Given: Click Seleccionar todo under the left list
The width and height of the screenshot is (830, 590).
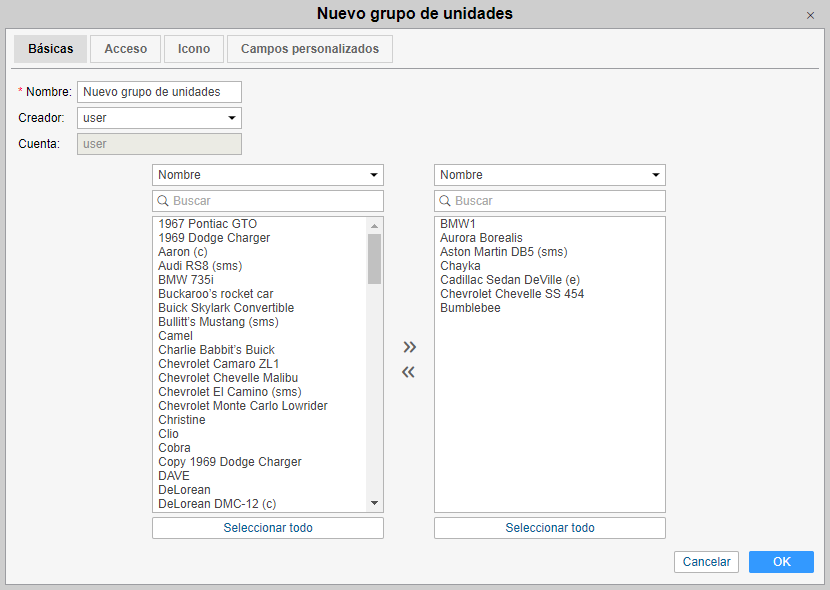Looking at the screenshot, I should click(267, 528).
